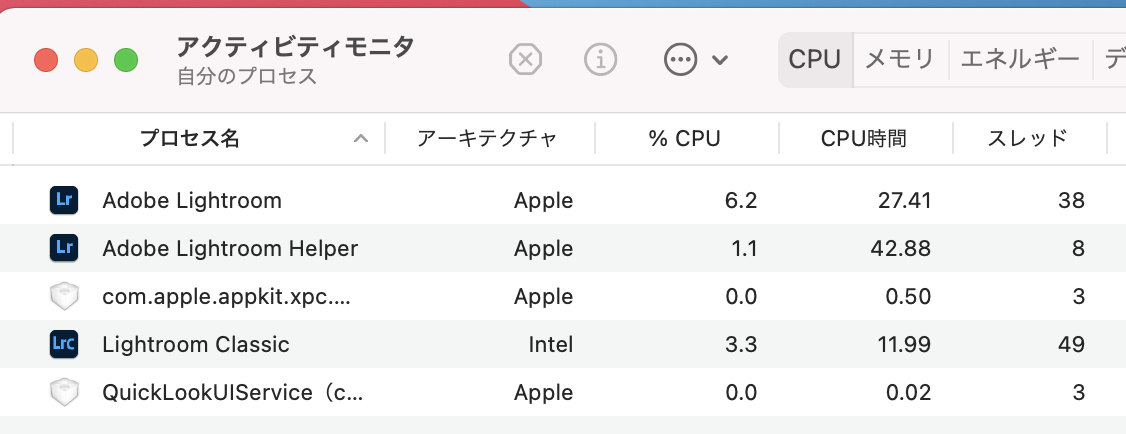Switch to the エネルギー tab
Image resolution: width=1126 pixels, height=434 pixels.
tap(1020, 60)
